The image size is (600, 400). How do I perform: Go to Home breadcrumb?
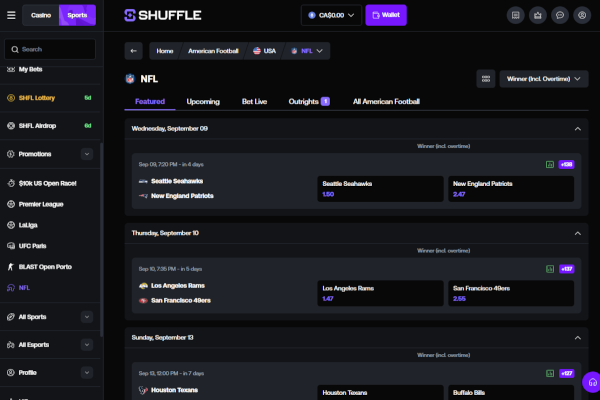tap(165, 51)
